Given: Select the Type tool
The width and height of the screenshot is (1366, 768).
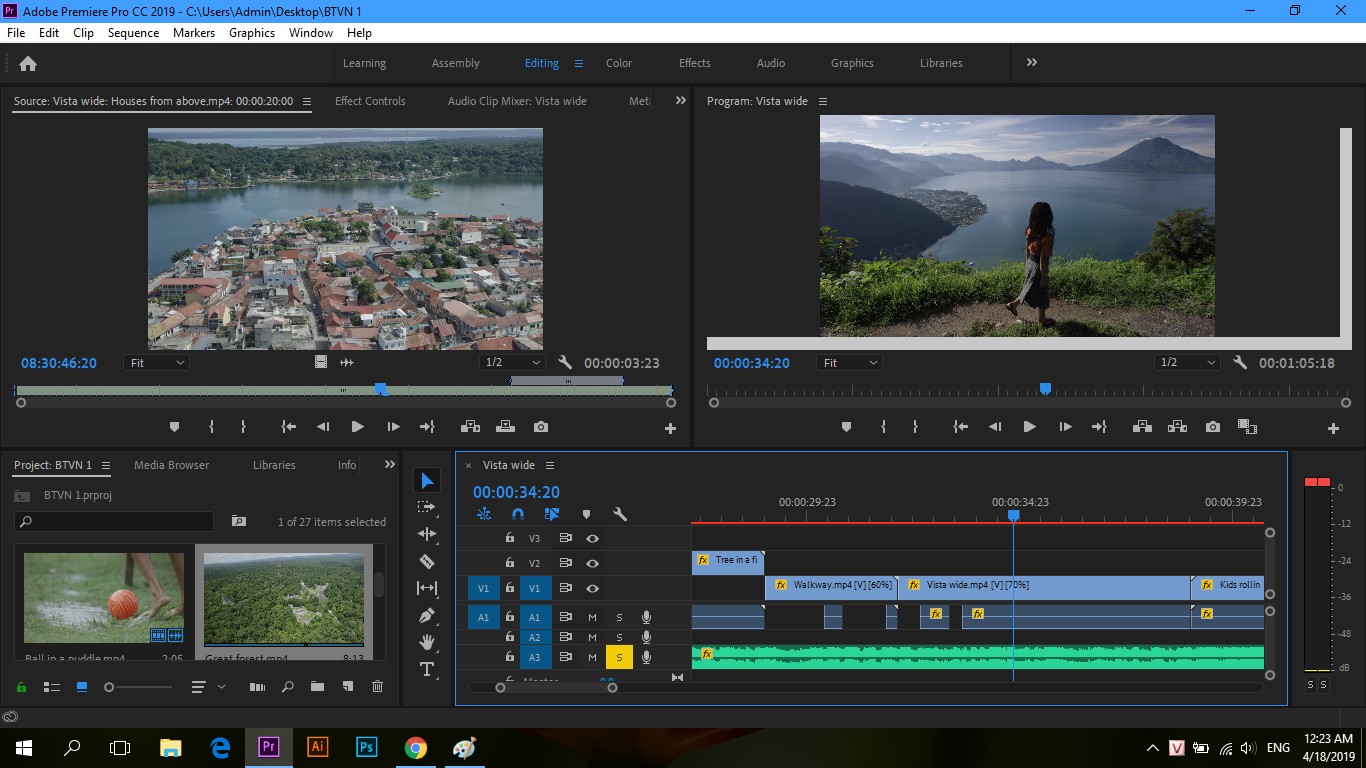Looking at the screenshot, I should [427, 669].
